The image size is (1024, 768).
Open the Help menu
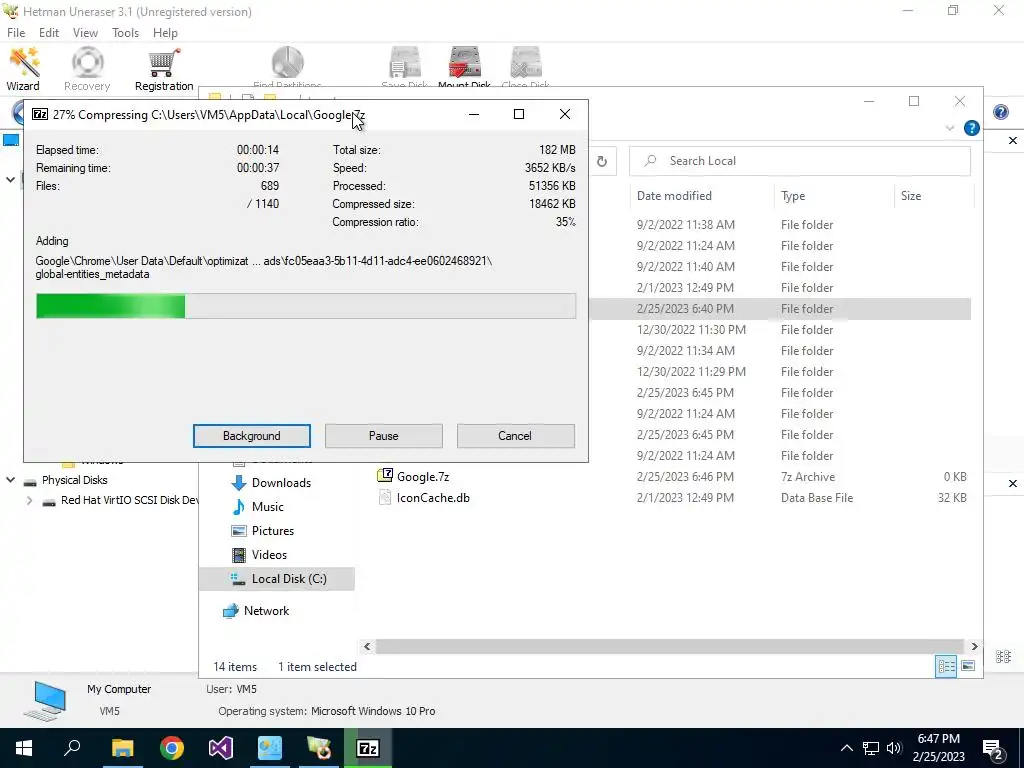pos(165,33)
